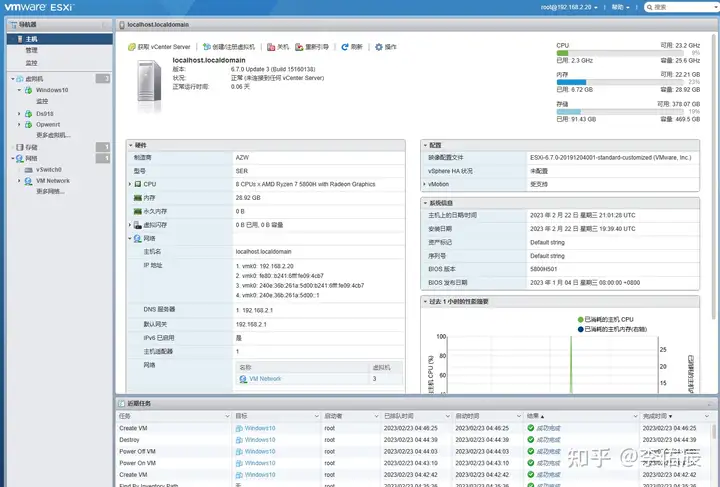The width and height of the screenshot is (720, 487).
Task: Click the memory usage bar
Action: [620, 82]
